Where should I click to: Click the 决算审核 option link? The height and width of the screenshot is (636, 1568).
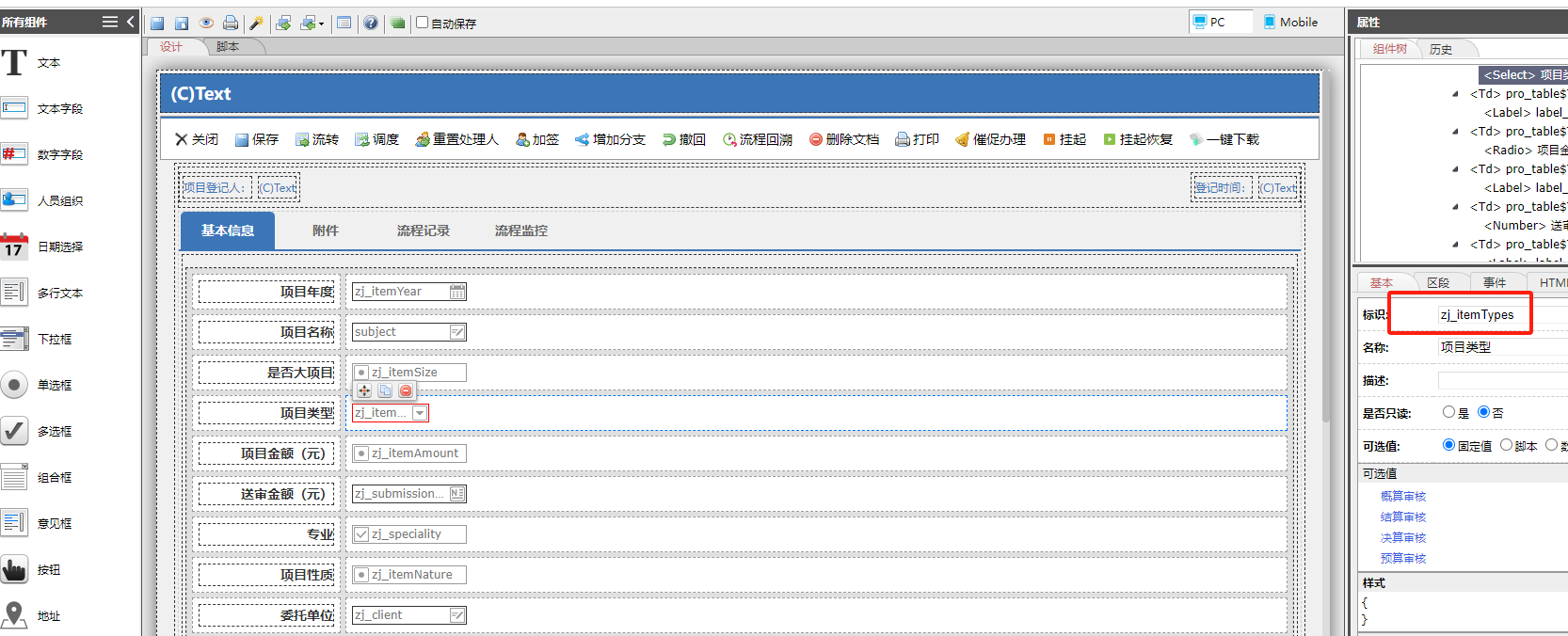(1403, 537)
